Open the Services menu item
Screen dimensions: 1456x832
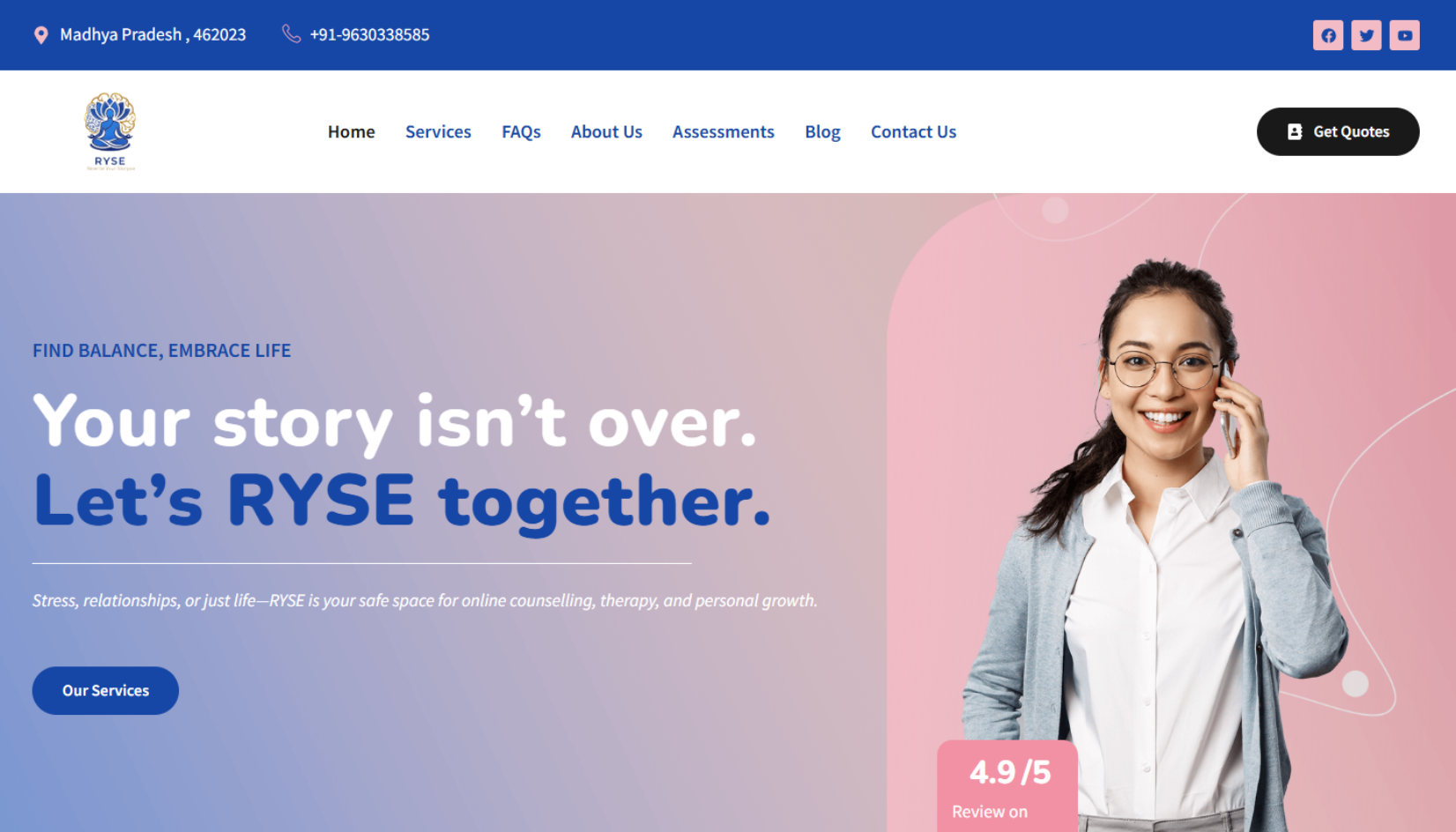pos(438,131)
